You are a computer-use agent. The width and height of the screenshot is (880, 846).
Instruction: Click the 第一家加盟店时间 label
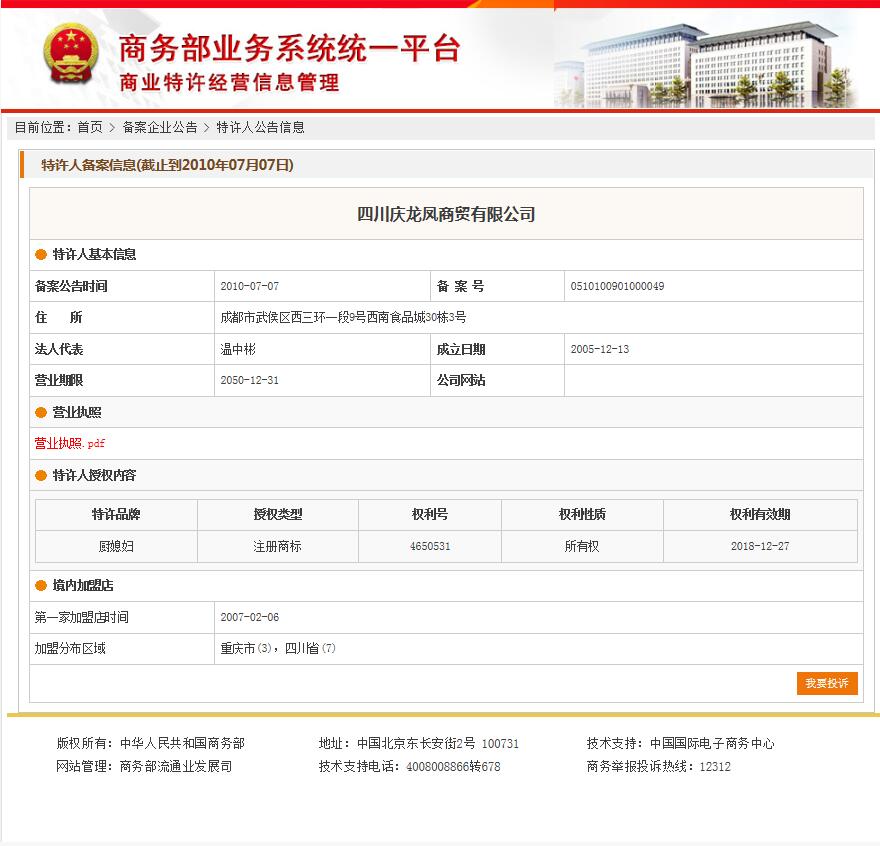coord(82,617)
